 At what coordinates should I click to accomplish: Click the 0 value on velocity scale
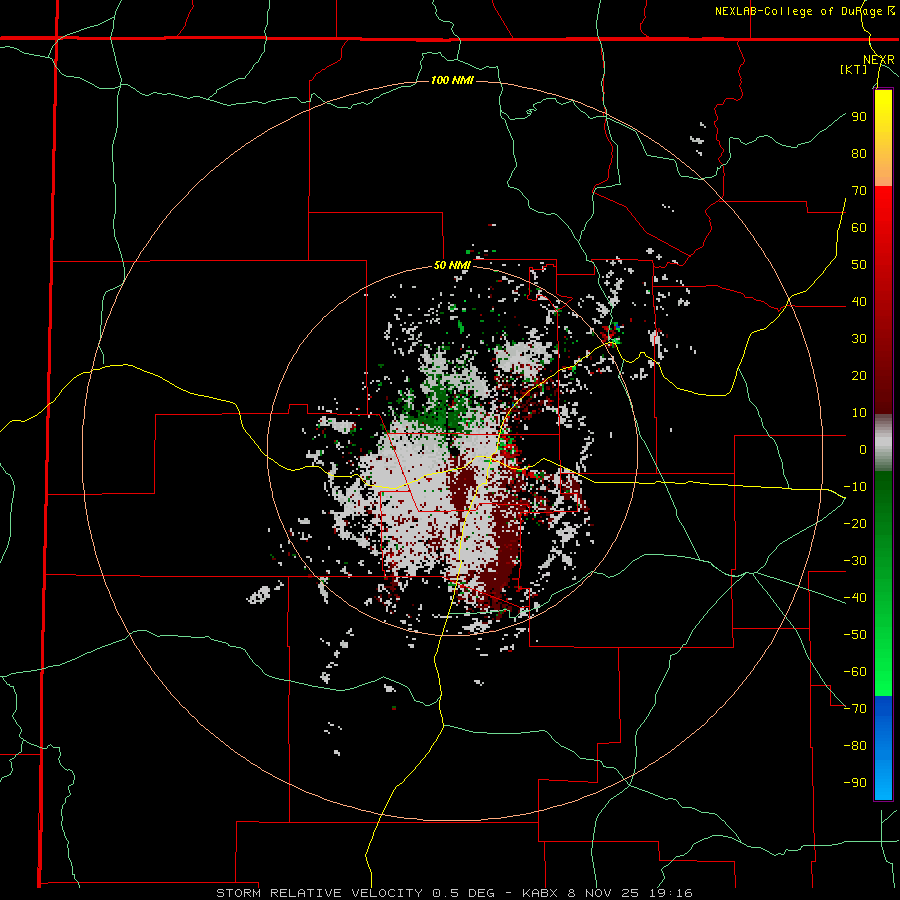(x=862, y=450)
